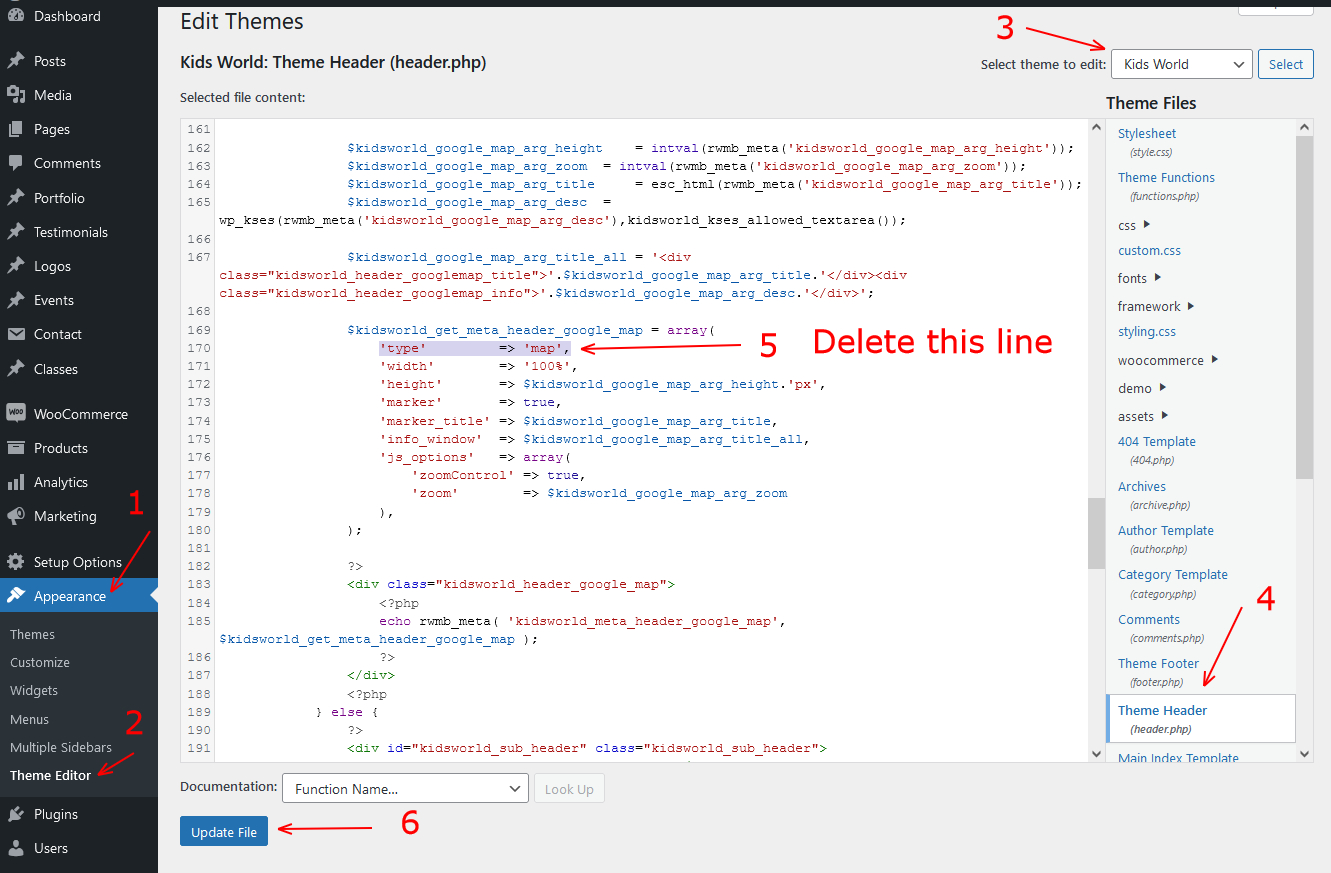Open the Select theme to edit dropdown

1181,64
